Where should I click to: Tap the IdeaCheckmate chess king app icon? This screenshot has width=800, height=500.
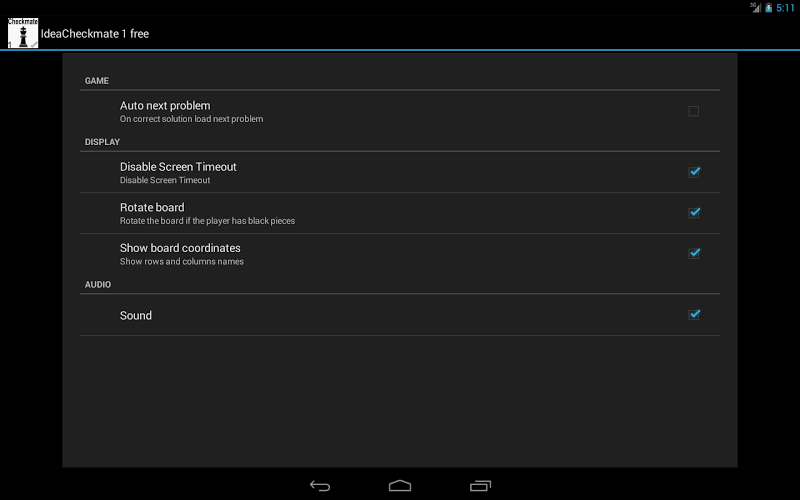(23, 33)
